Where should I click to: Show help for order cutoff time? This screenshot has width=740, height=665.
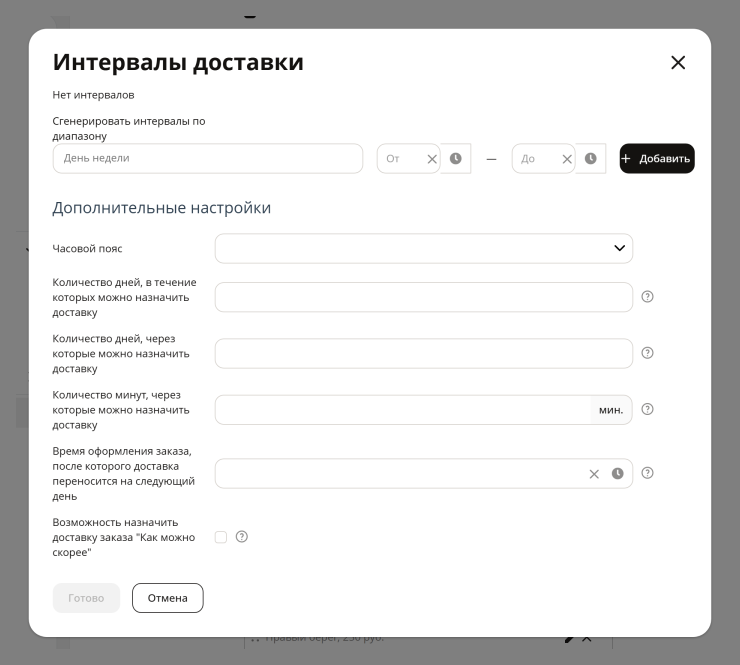point(647,473)
